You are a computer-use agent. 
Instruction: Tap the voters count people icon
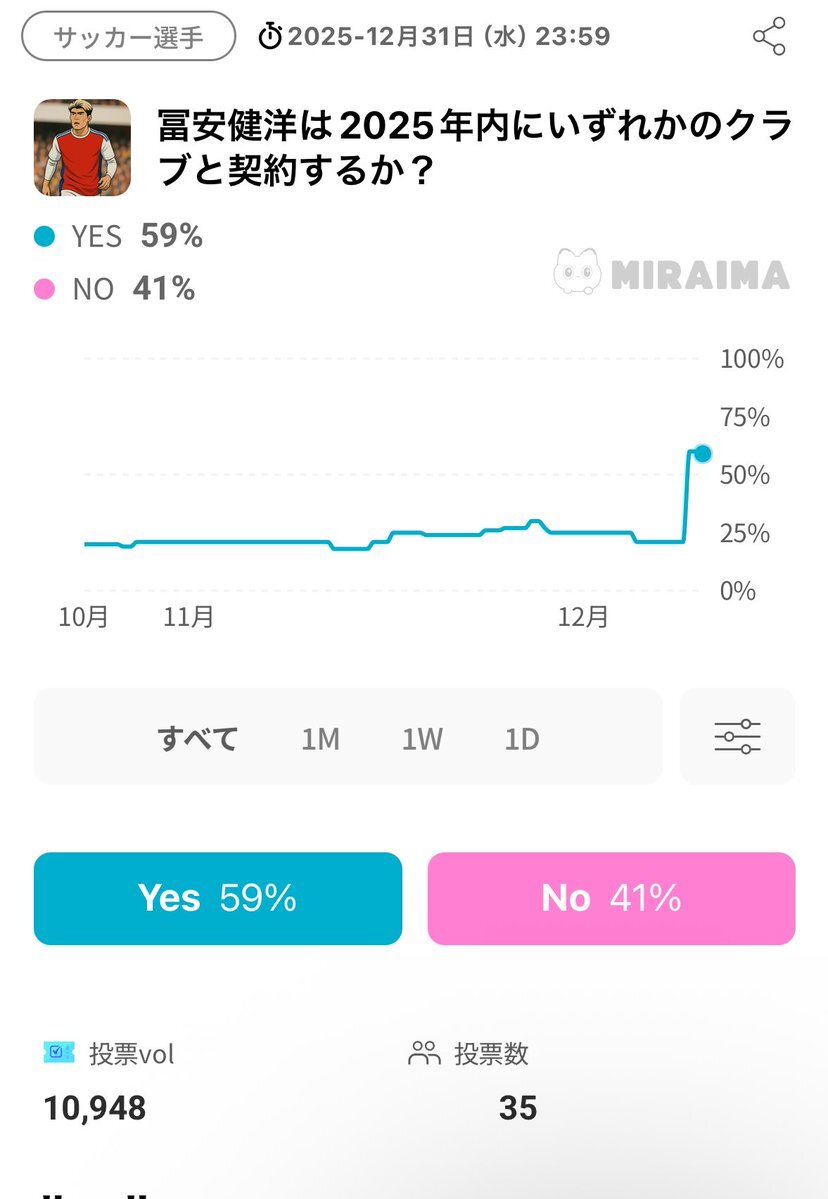coord(425,1052)
